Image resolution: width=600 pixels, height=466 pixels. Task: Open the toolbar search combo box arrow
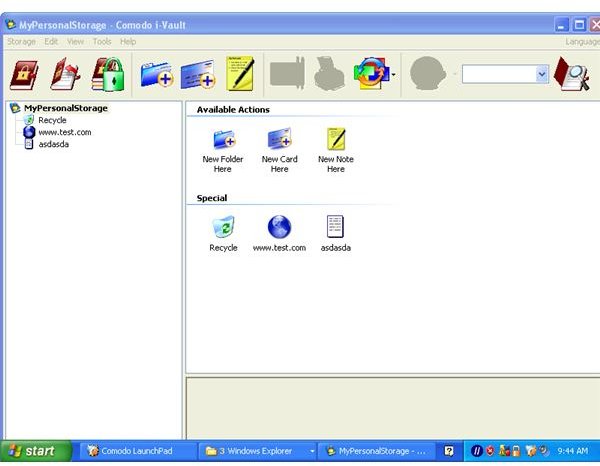542,74
